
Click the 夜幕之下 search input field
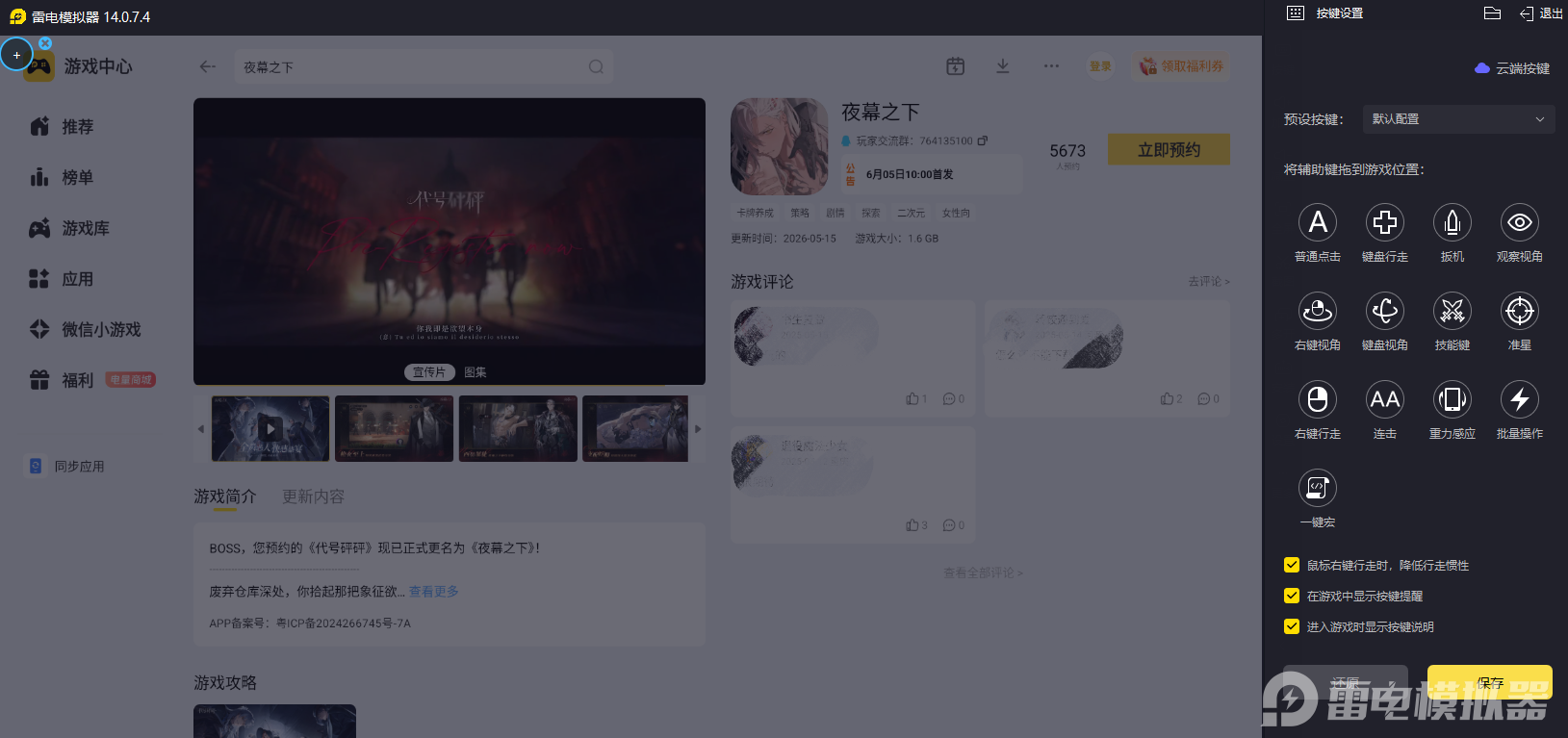[424, 66]
